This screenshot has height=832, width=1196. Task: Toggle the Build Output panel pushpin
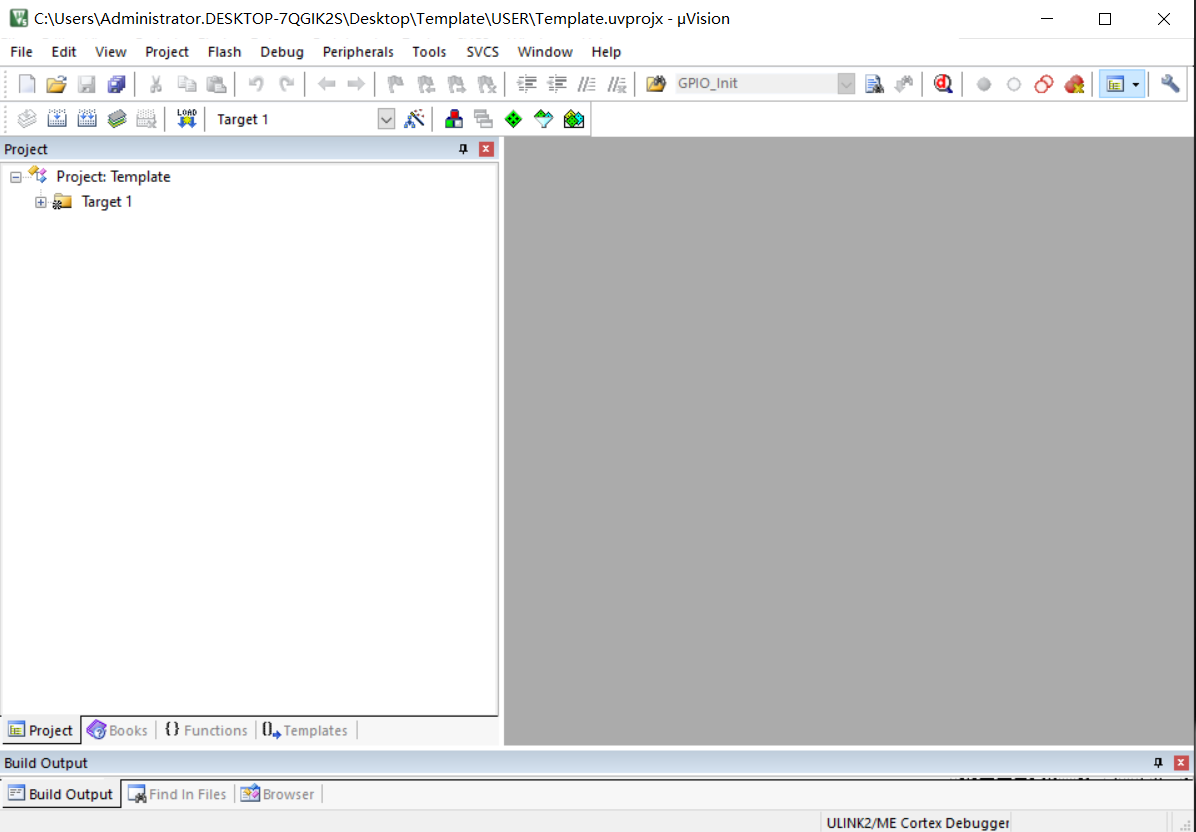coord(1158,763)
